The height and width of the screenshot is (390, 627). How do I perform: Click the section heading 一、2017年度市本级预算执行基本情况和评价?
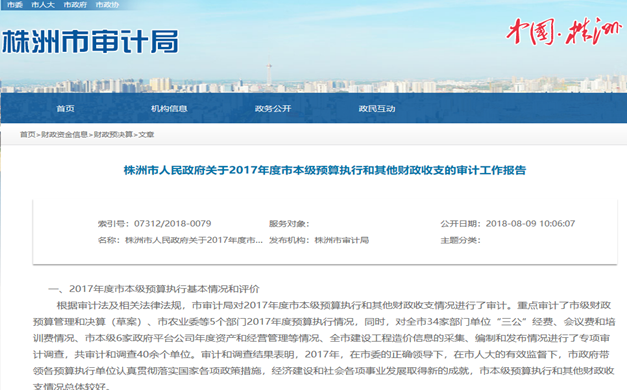tap(154, 289)
